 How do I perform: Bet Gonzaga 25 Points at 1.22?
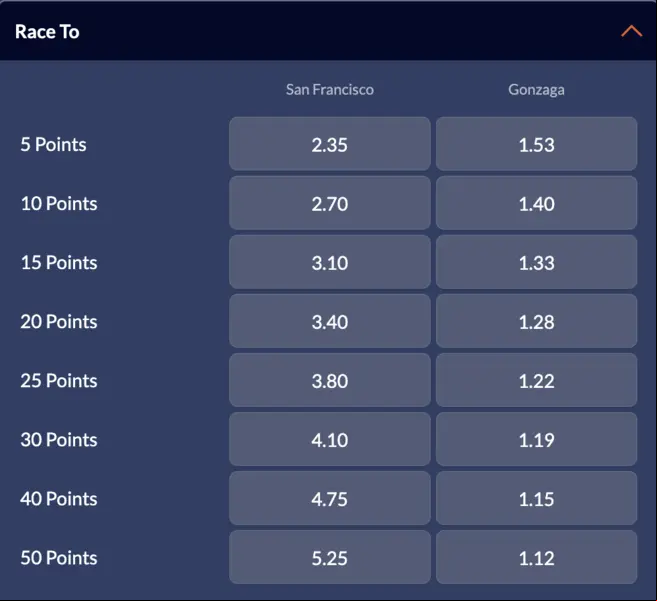(x=536, y=380)
